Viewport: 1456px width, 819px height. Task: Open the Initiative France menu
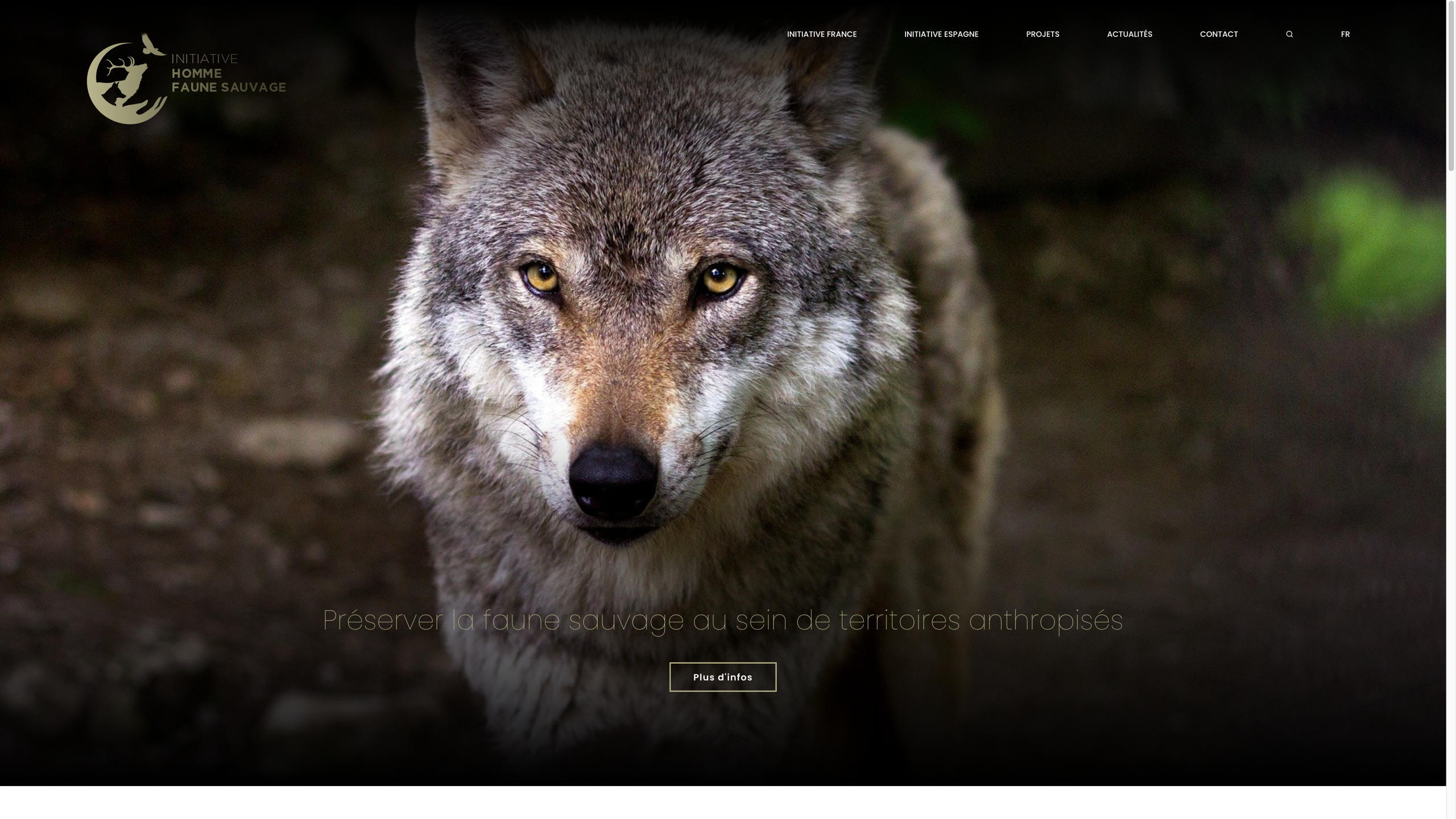pos(822,34)
